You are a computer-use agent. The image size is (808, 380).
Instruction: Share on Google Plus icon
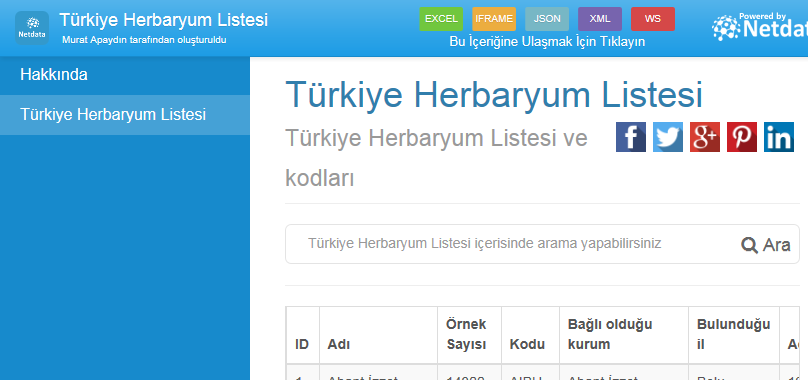[705, 137]
